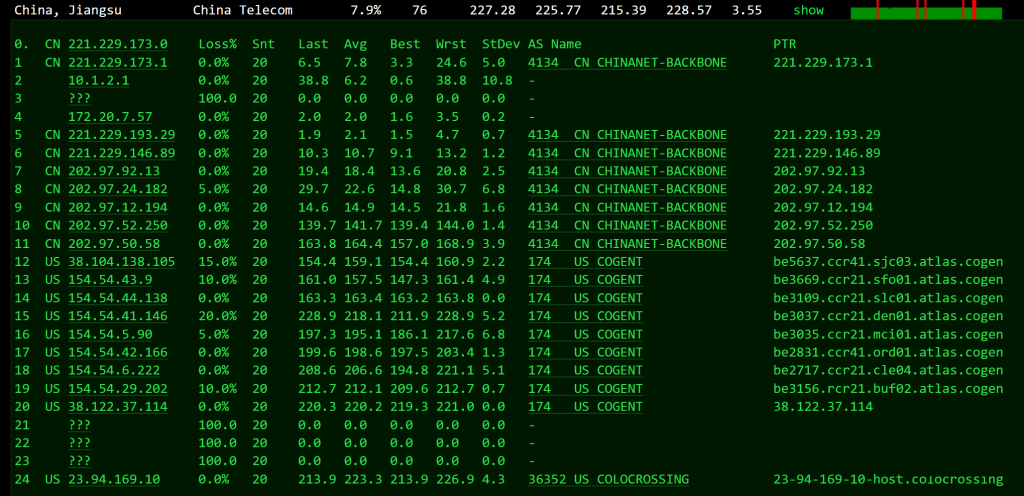Click PTR text be2831.ccr41.ord01.atlas.cogen
Viewport: 1024px width, 496px height.
888,352
